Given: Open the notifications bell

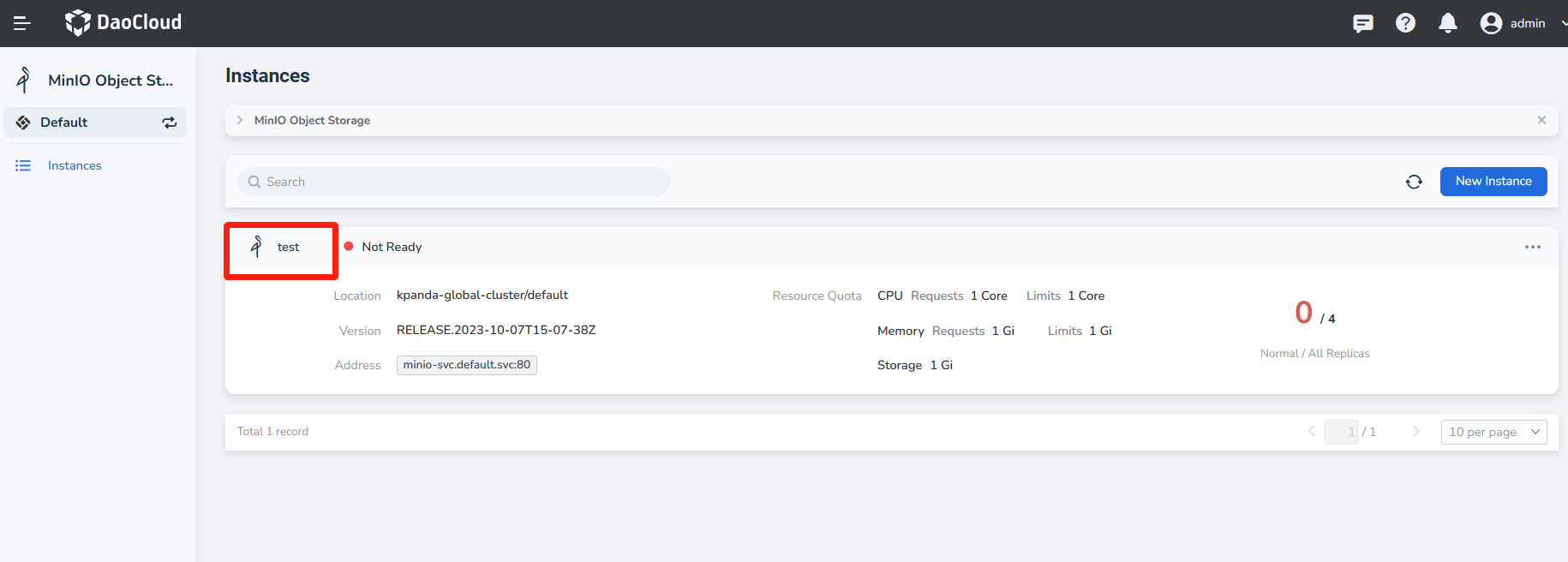Looking at the screenshot, I should 1448,23.
